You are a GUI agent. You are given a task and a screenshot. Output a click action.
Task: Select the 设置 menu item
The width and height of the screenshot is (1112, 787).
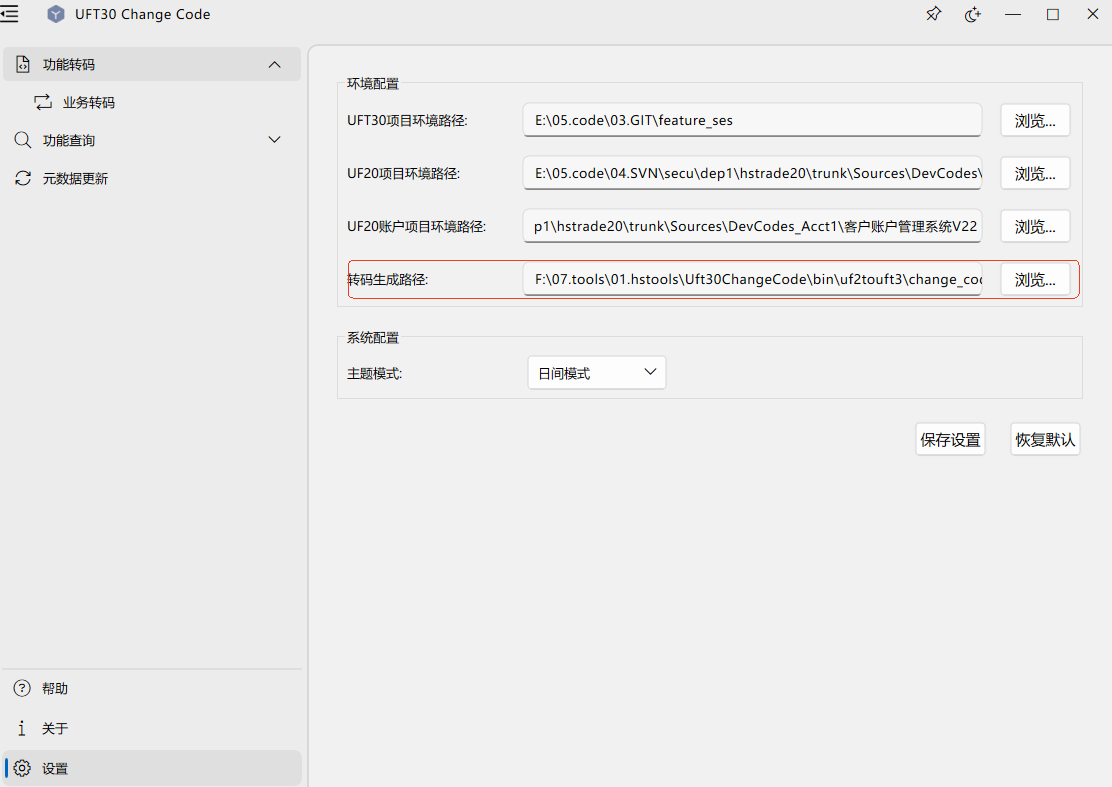point(152,768)
